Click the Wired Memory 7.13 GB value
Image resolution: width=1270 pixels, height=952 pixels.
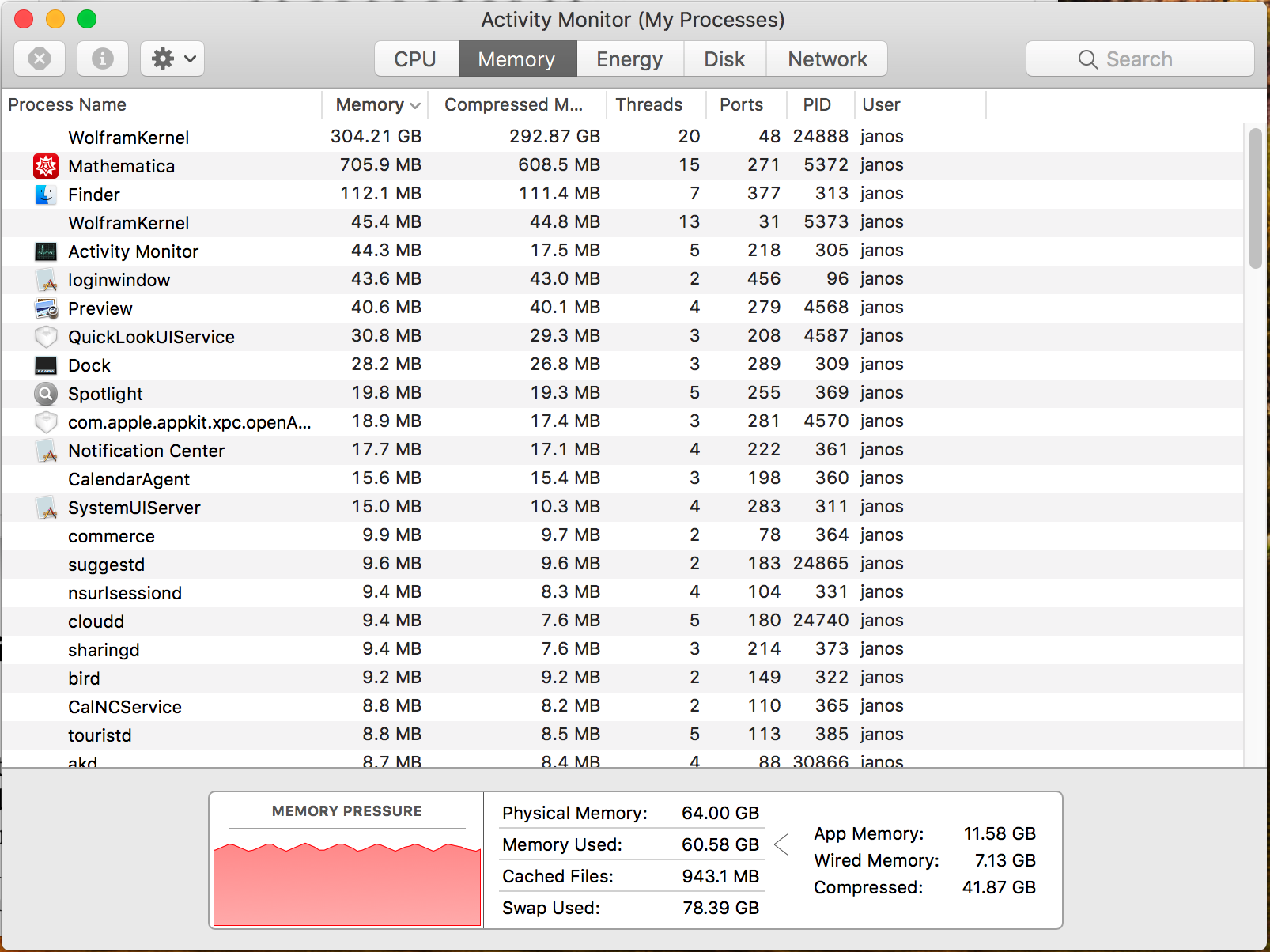point(1005,860)
